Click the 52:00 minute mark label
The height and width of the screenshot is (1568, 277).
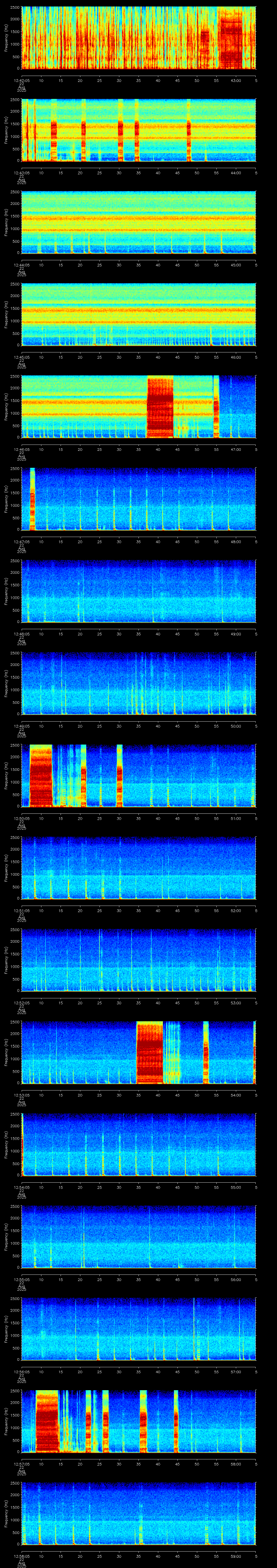(236, 910)
